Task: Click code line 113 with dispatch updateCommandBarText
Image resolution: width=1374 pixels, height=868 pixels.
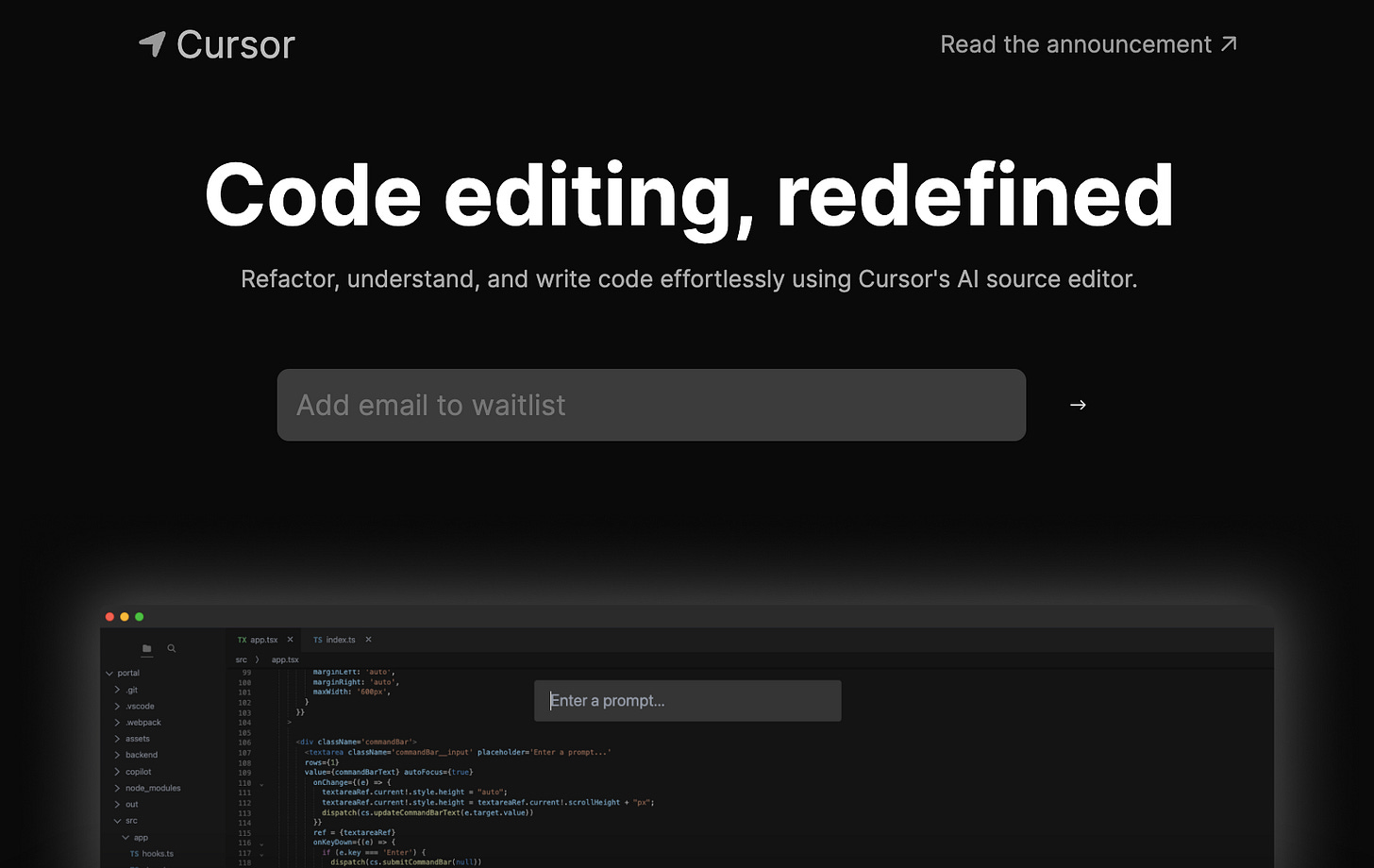Action: coord(427,812)
